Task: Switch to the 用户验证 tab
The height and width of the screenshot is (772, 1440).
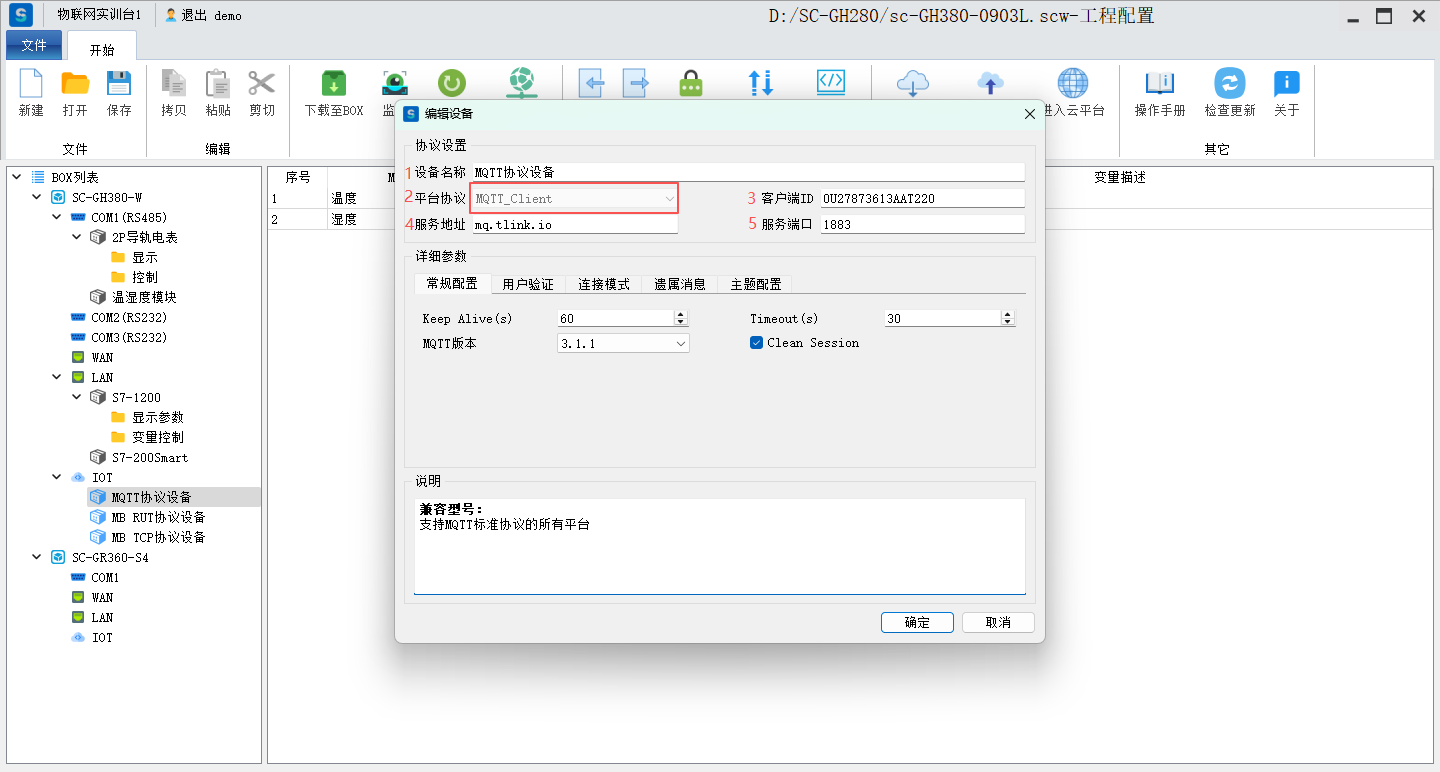Action: point(527,284)
